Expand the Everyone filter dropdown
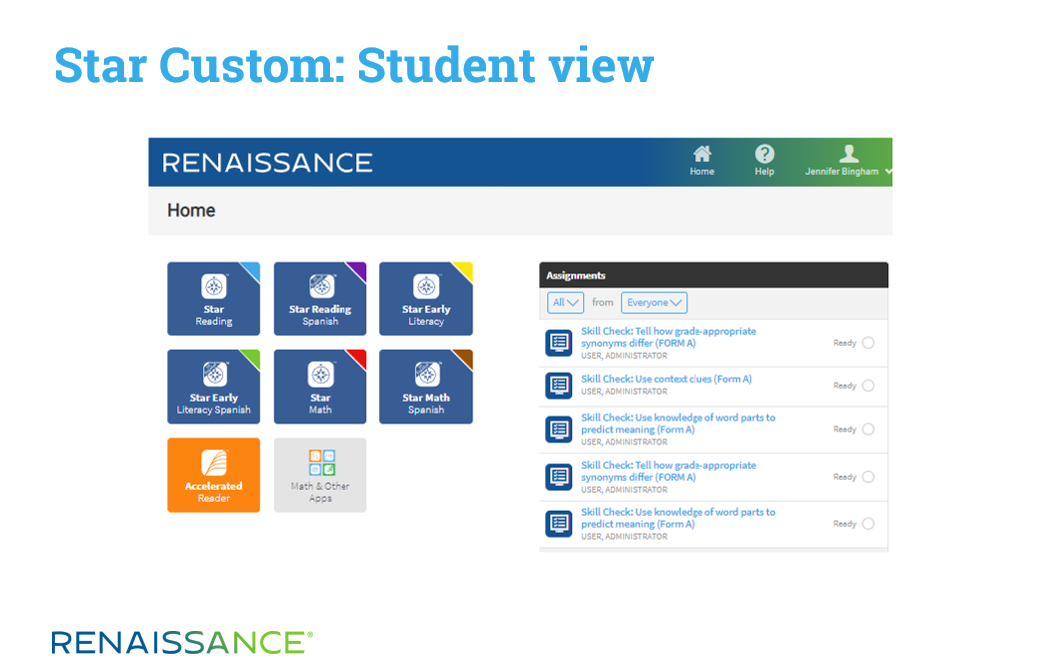The width and height of the screenshot is (1060, 661). click(654, 303)
